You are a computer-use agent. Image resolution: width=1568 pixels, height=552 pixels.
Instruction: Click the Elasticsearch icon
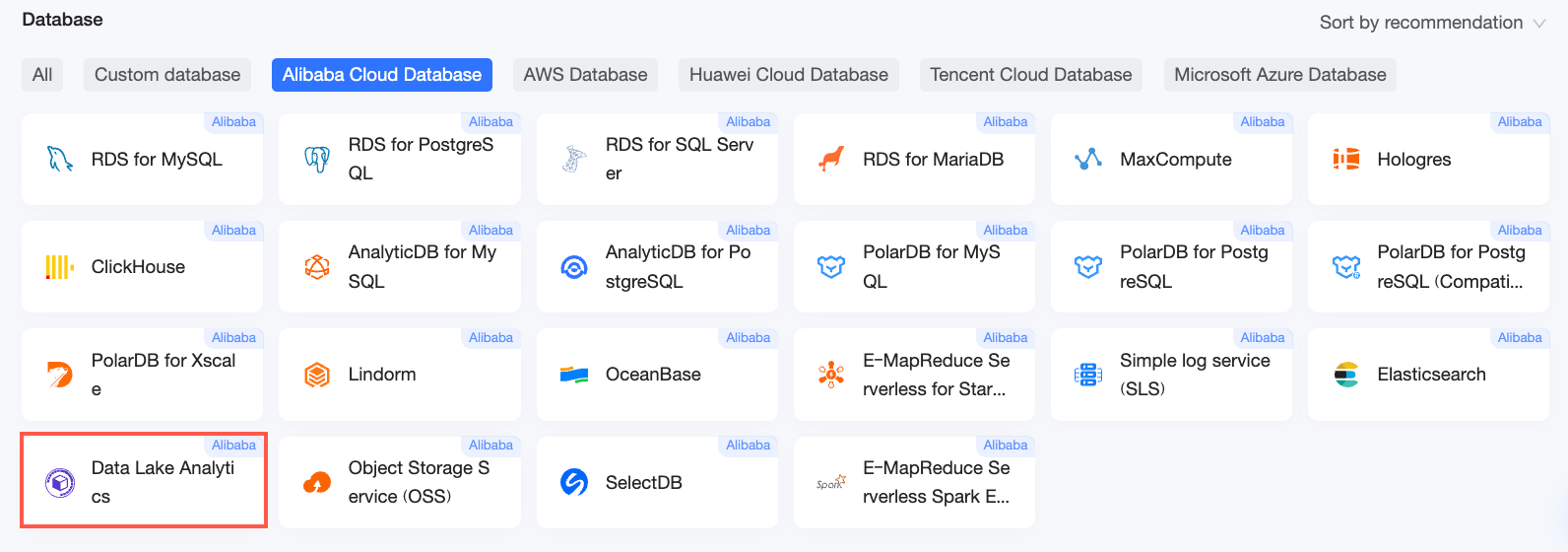point(1346,375)
